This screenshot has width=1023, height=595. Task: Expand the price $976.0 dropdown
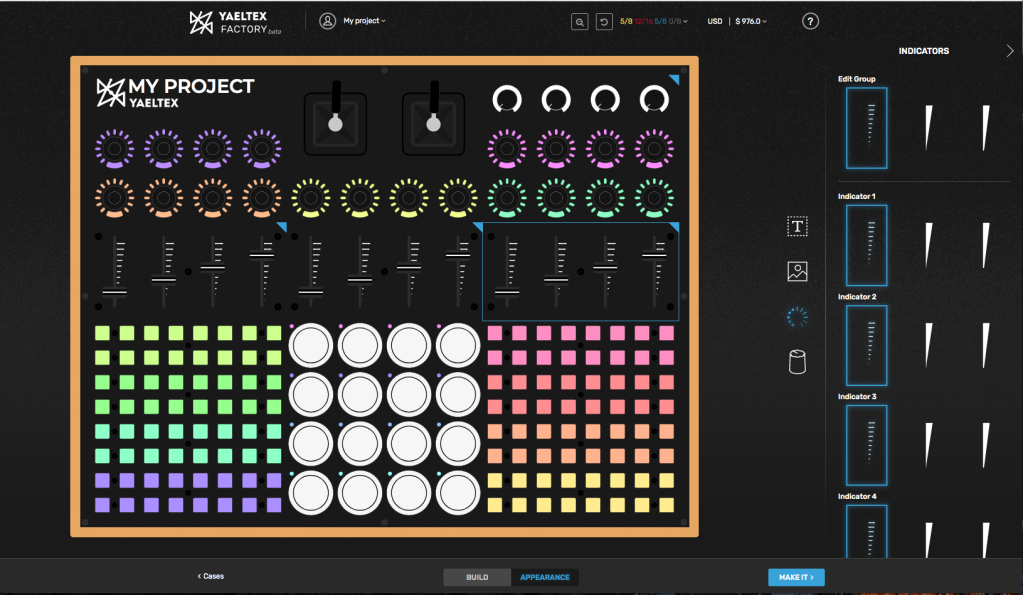pos(750,21)
